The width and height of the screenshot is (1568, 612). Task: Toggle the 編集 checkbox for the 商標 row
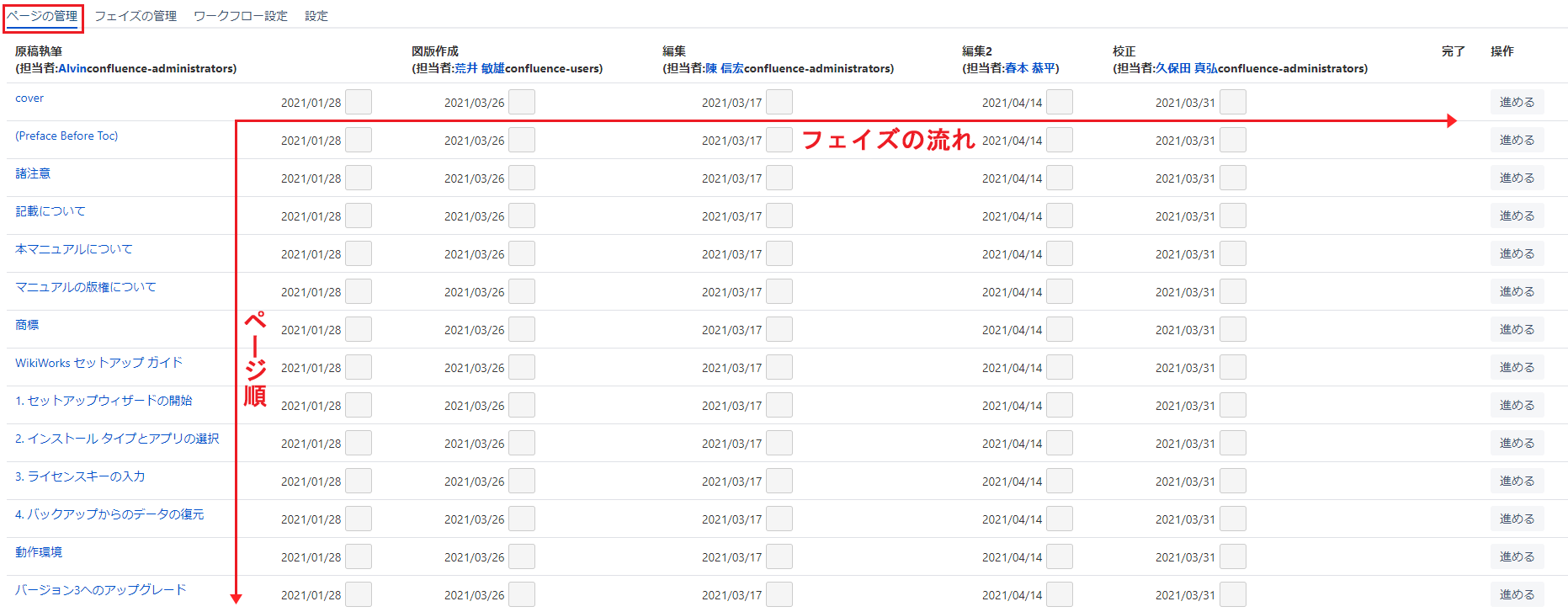tap(779, 330)
